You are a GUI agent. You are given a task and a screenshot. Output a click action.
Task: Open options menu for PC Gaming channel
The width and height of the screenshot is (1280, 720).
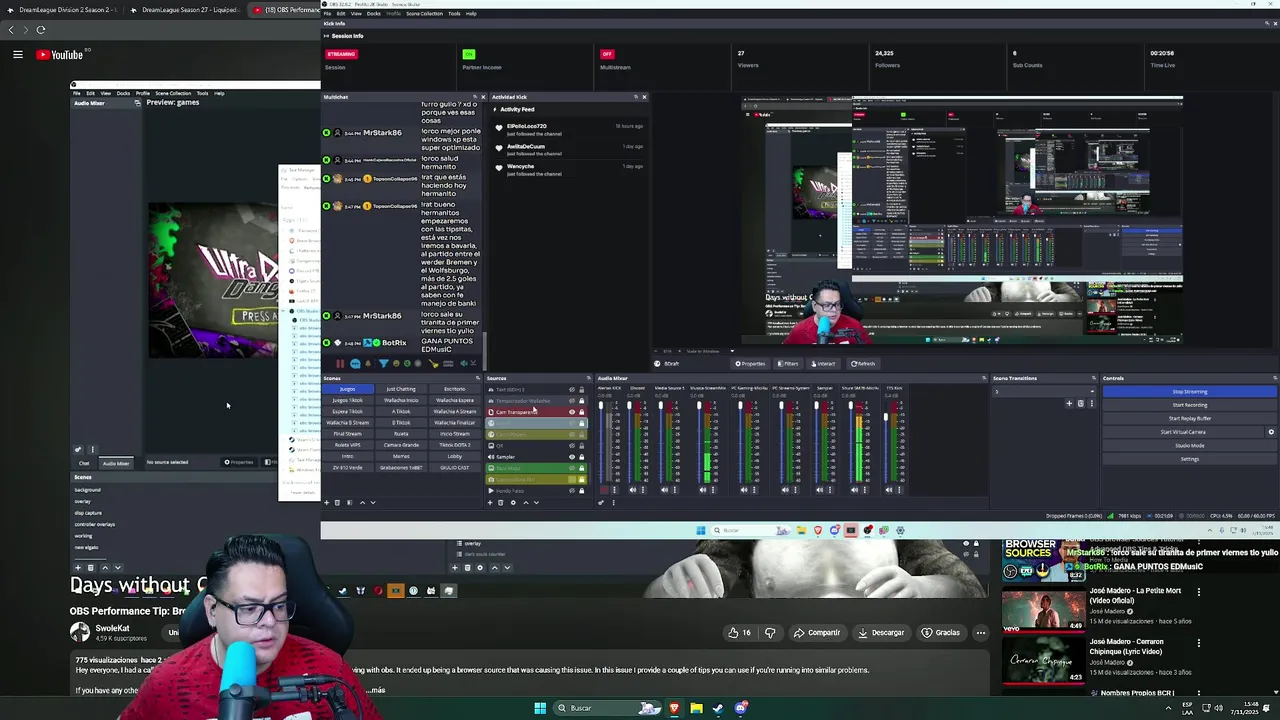click(754, 490)
